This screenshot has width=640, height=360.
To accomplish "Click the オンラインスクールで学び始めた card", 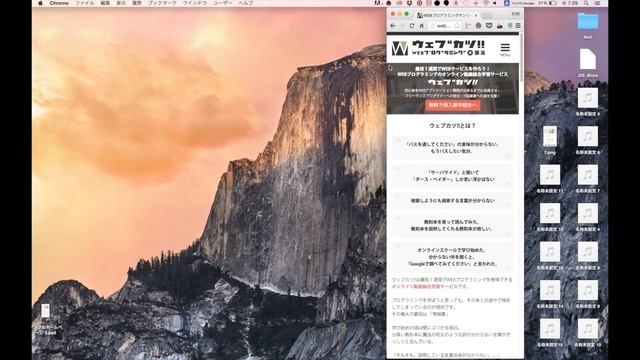I will (x=452, y=257).
